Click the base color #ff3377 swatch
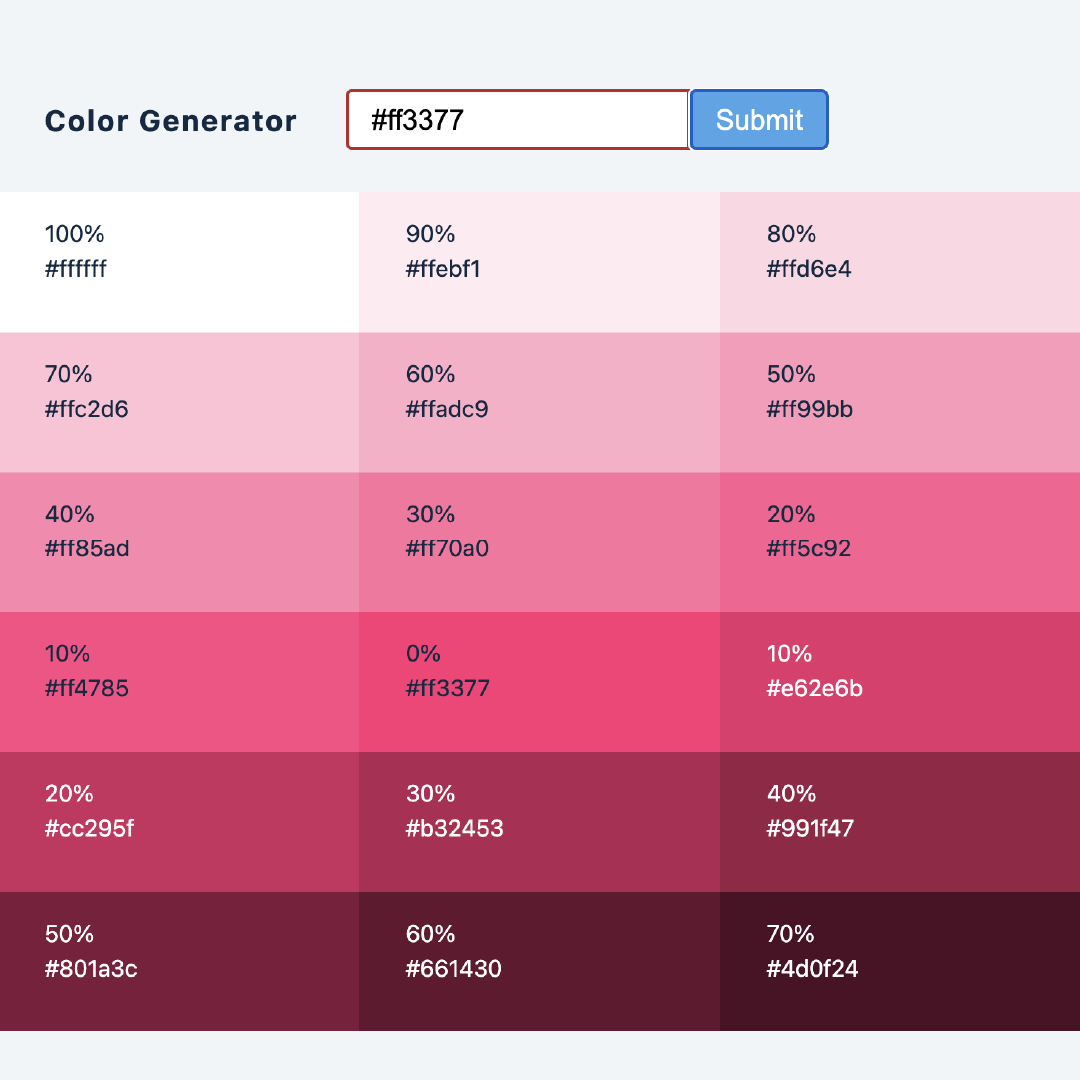This screenshot has height=1080, width=1080. pos(539,681)
